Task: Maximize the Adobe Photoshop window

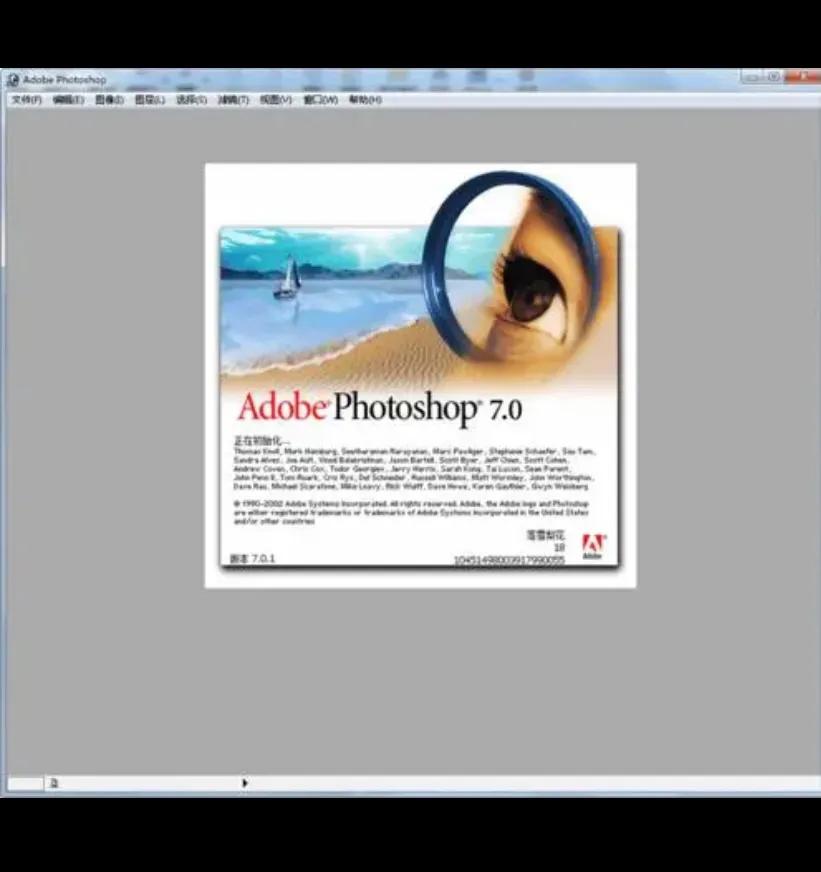Action: tap(774, 77)
